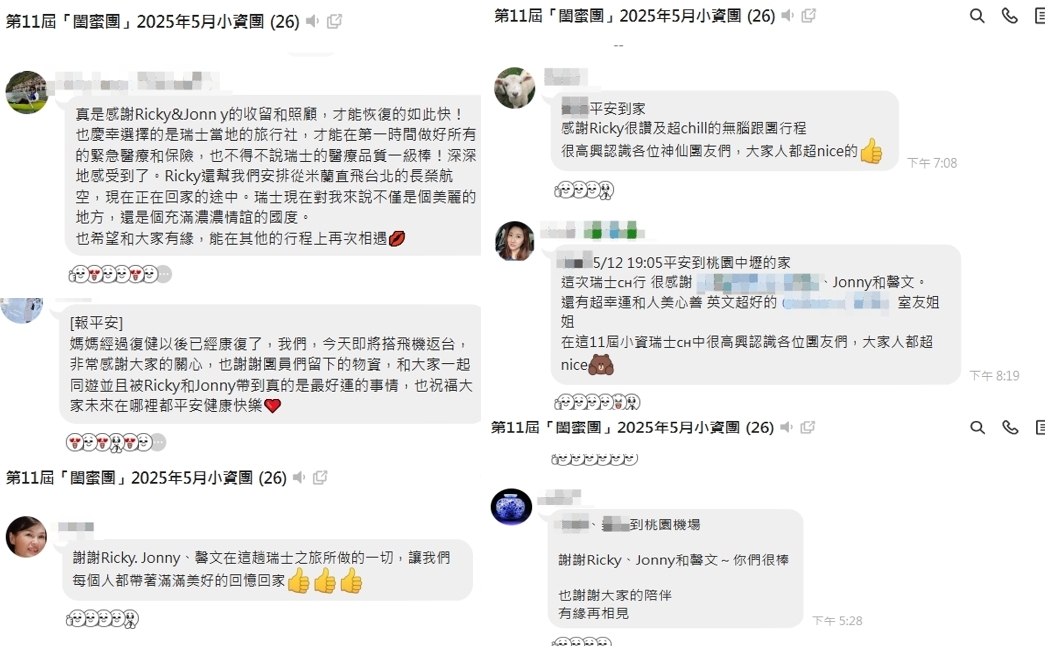Click muted speaker icon in bottom-left chat title

pyautogui.click(x=299, y=477)
